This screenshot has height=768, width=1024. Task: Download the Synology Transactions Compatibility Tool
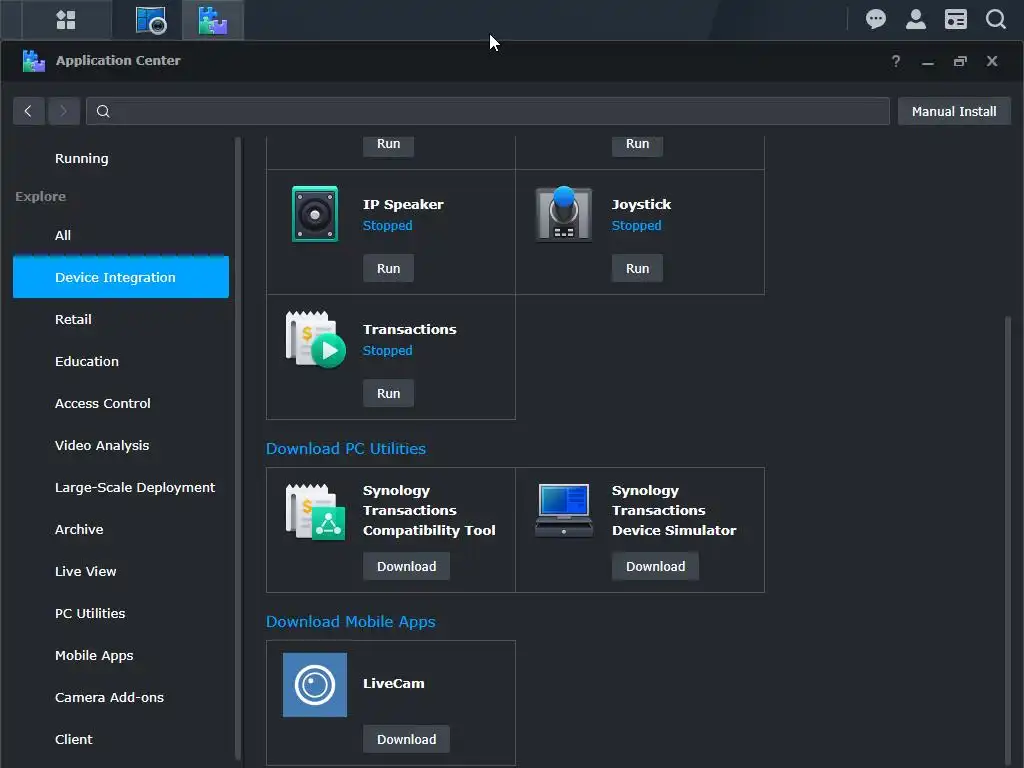coord(406,566)
